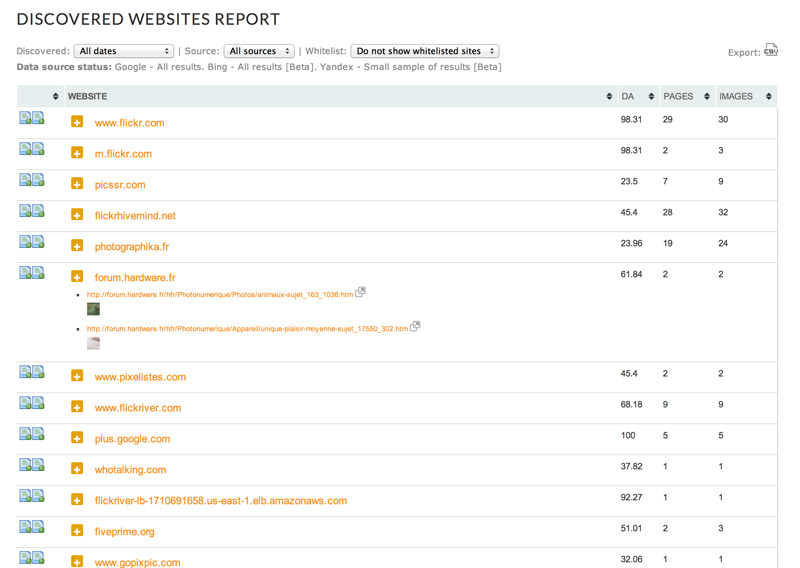The height and width of the screenshot is (568, 800).
Task: Click DA value 61.84 for forum.hardware.fr
Action: pos(631,275)
